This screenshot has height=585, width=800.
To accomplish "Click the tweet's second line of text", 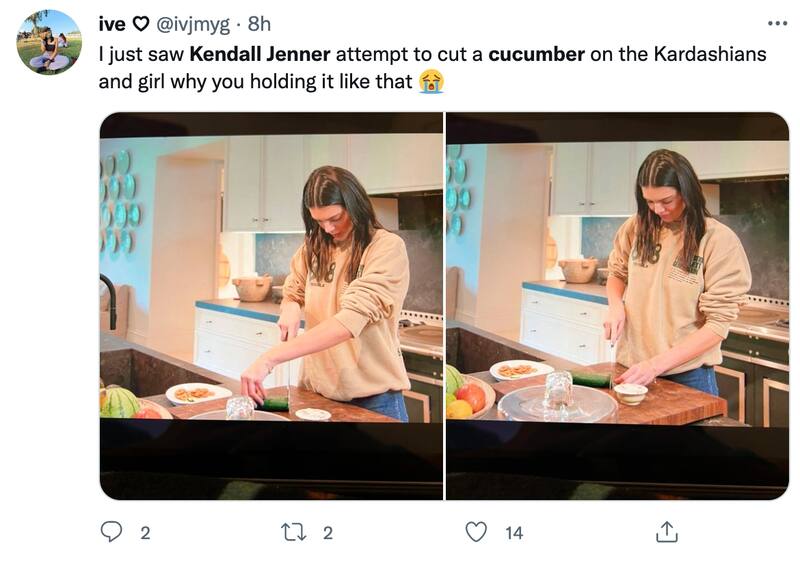I will (255, 82).
